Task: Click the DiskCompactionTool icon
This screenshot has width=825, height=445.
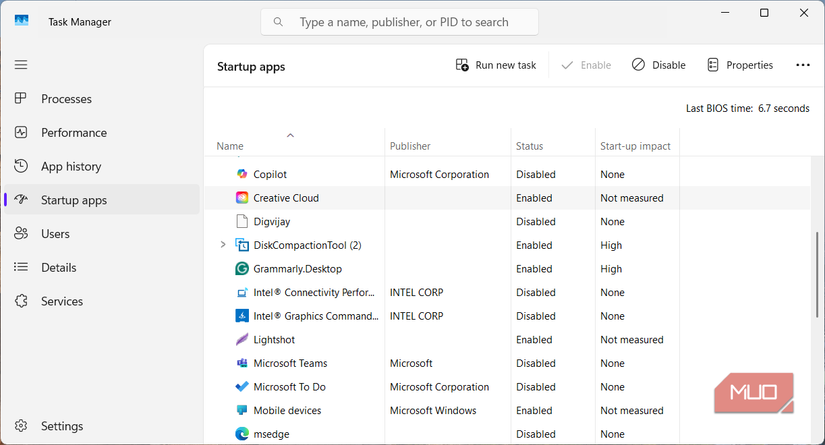Action: (242, 245)
